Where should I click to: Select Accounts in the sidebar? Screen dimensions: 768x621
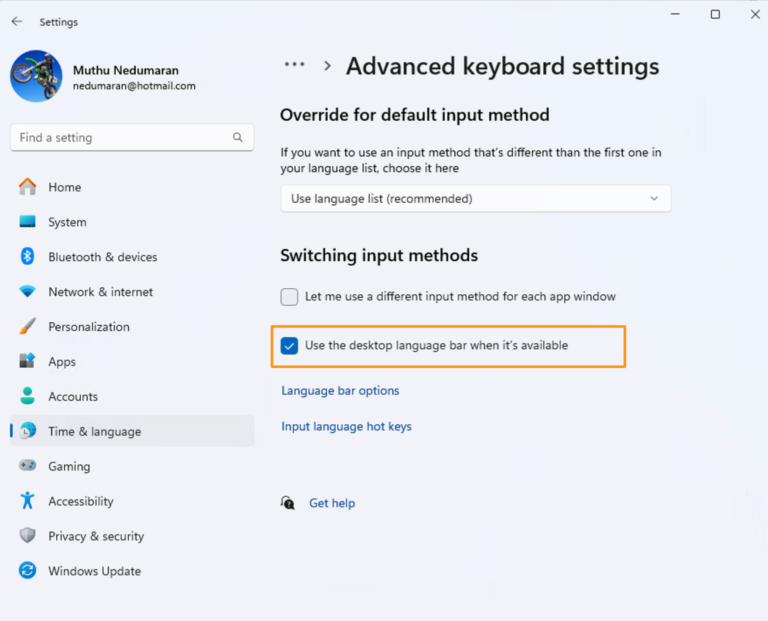[x=73, y=397]
